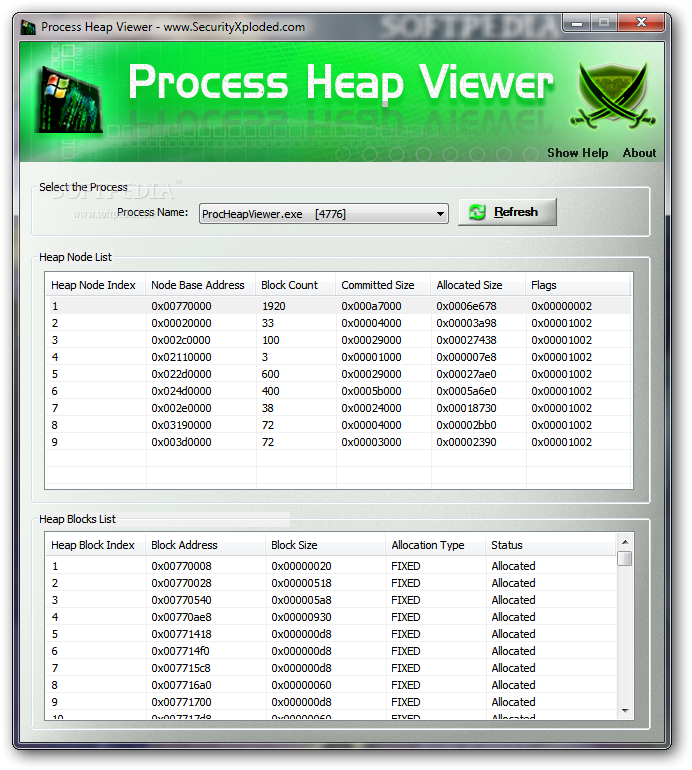
Task: Select heap block at address 0x00770ae8
Action: click(331, 617)
